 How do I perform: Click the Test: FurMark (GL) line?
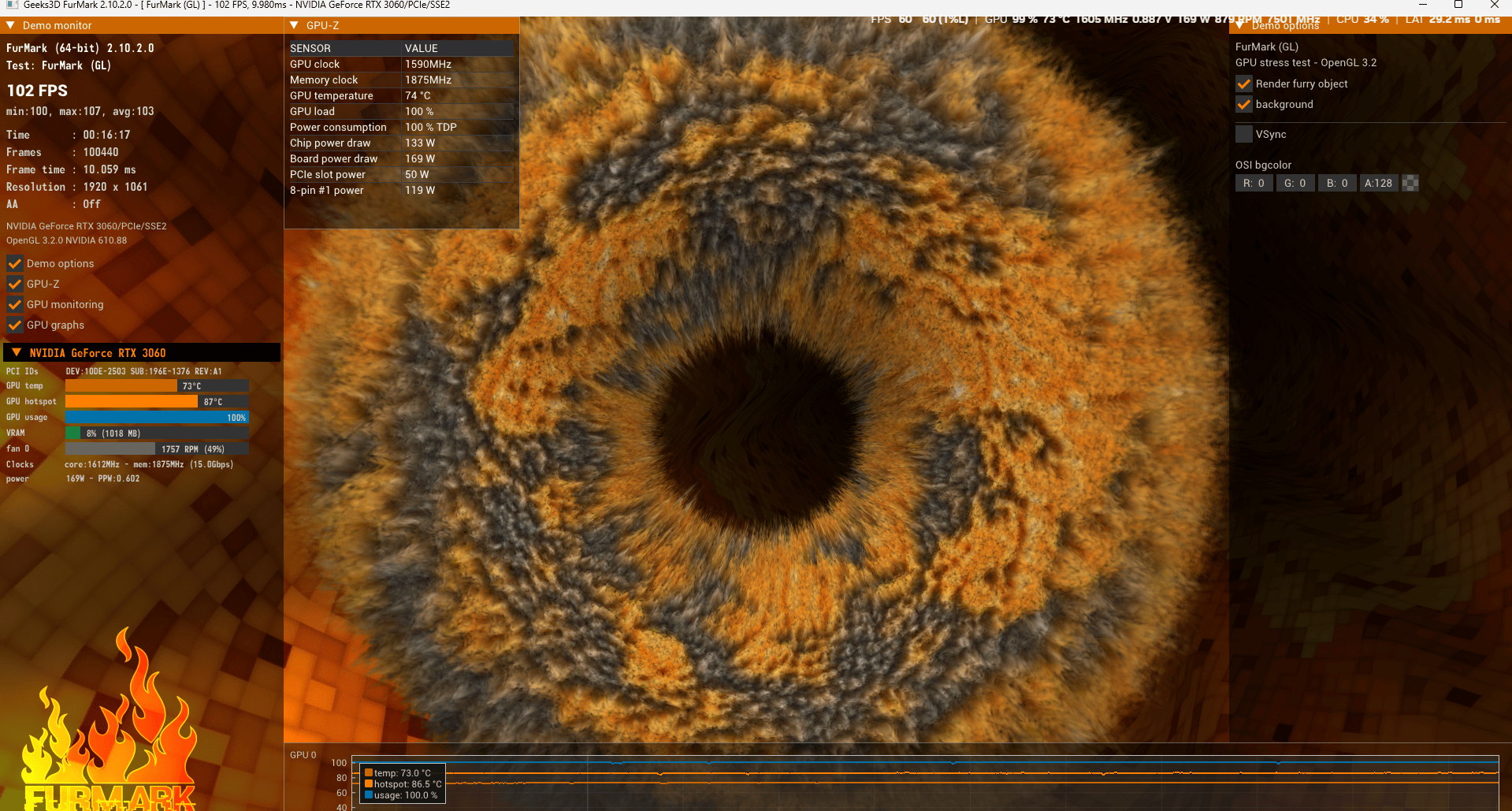[x=59, y=65]
